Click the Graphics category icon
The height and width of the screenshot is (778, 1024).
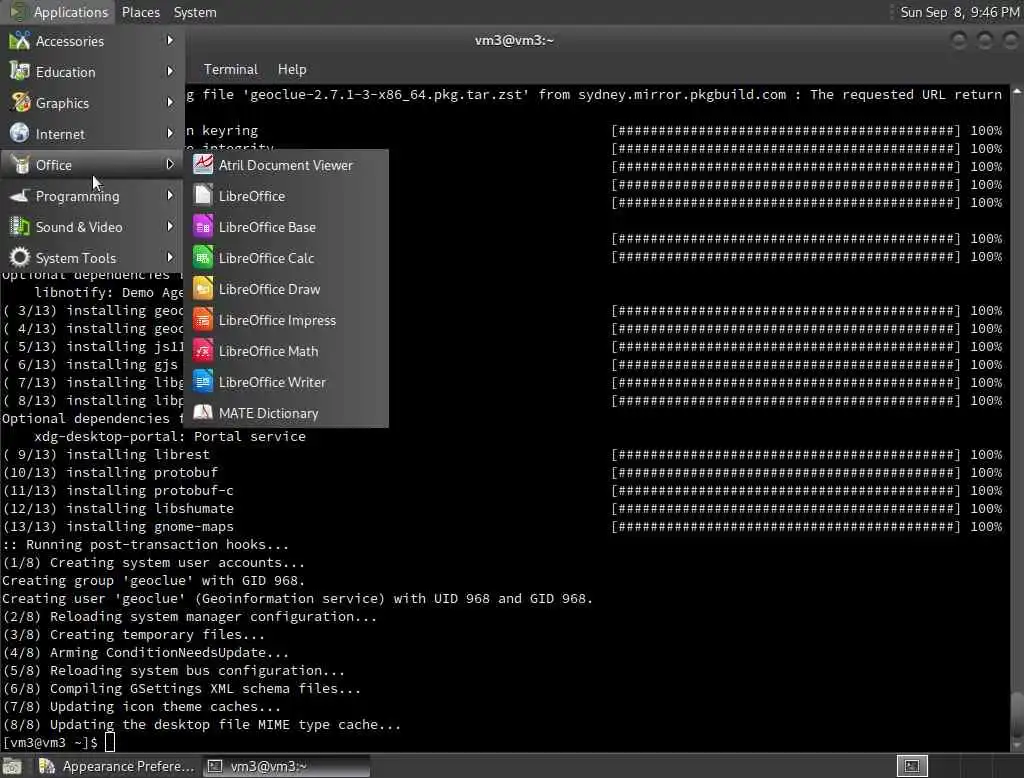[x=20, y=103]
